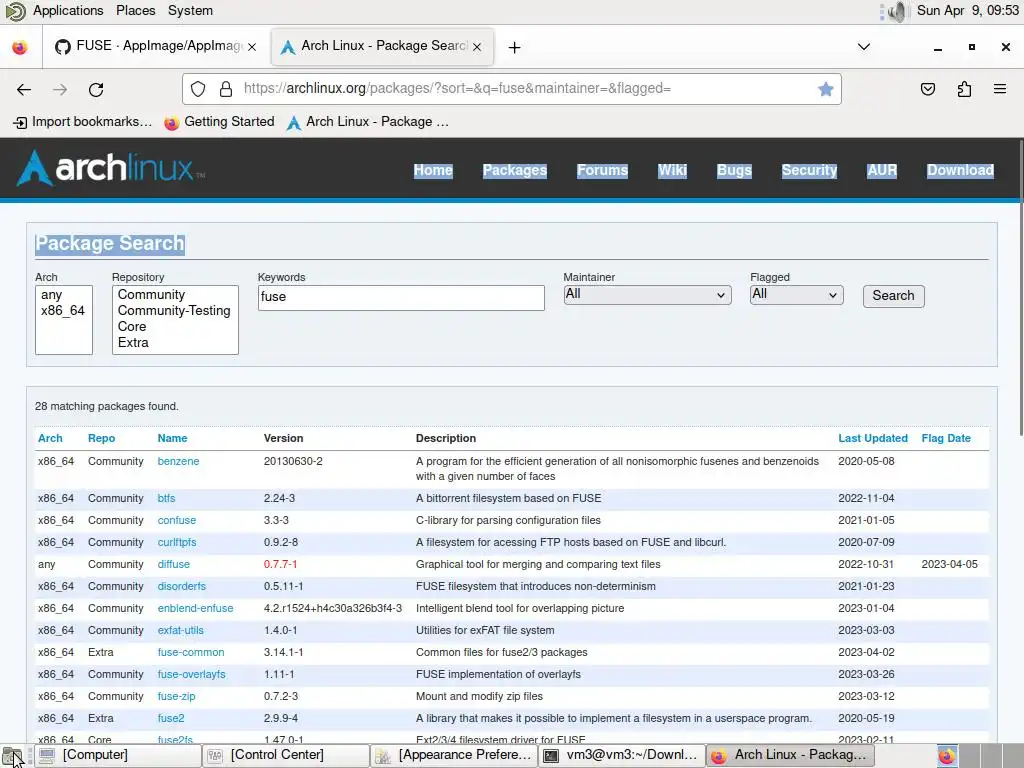
Task: Switch to Control Center taskbar window
Action: point(284,755)
